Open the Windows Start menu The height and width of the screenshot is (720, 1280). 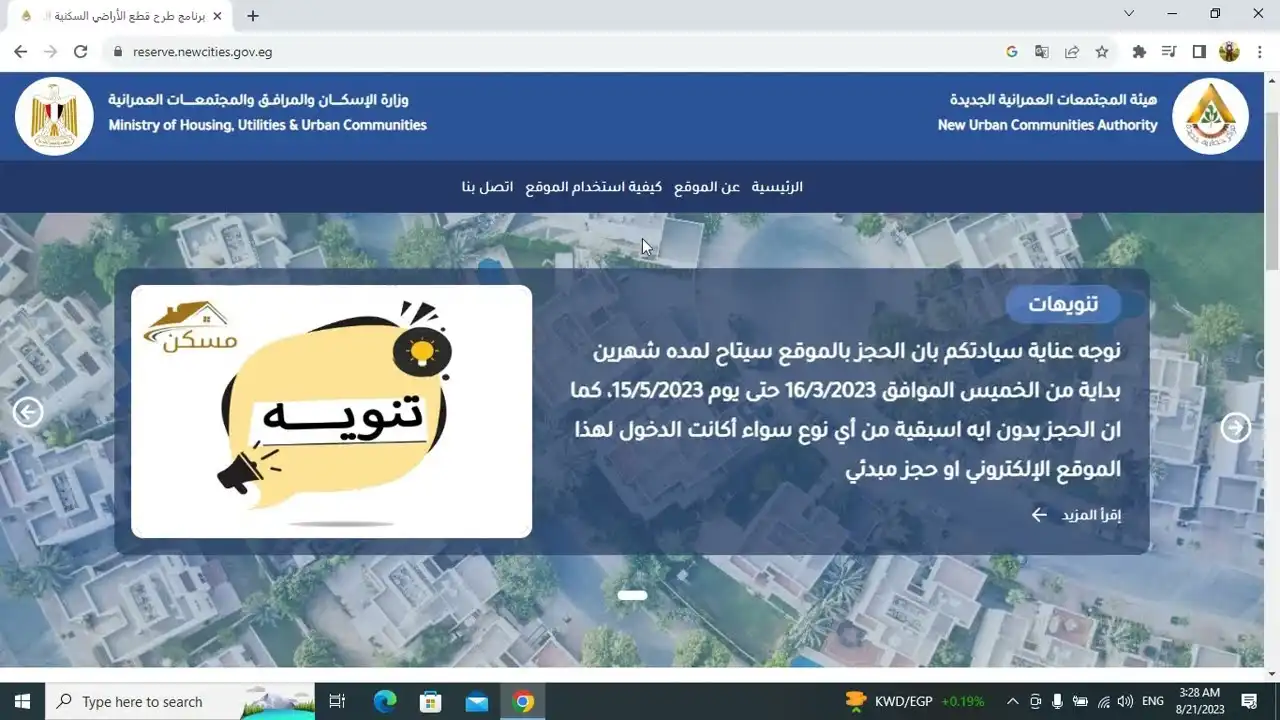(22, 701)
